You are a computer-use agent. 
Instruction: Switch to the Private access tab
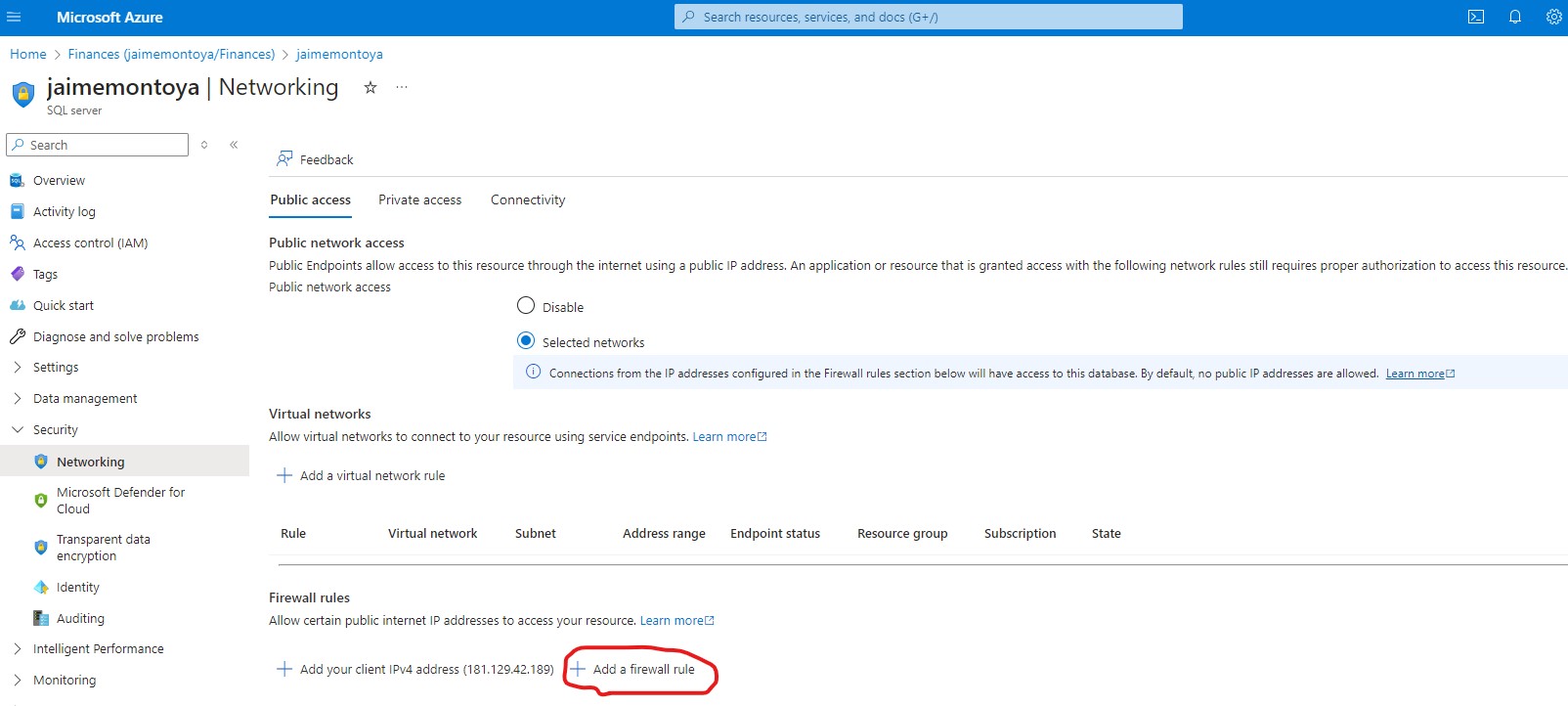click(x=419, y=199)
